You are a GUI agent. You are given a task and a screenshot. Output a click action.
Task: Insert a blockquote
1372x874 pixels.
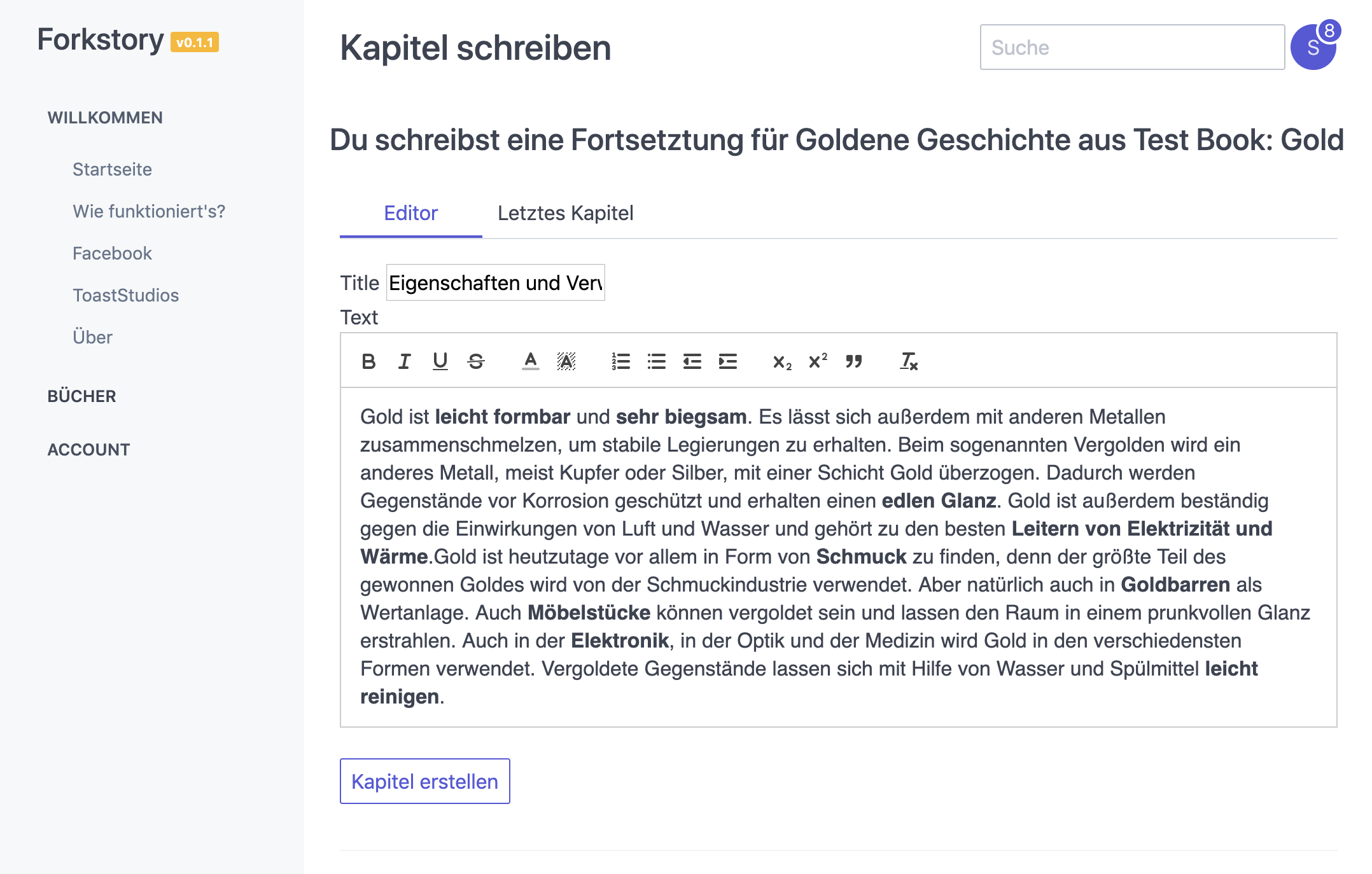click(853, 361)
